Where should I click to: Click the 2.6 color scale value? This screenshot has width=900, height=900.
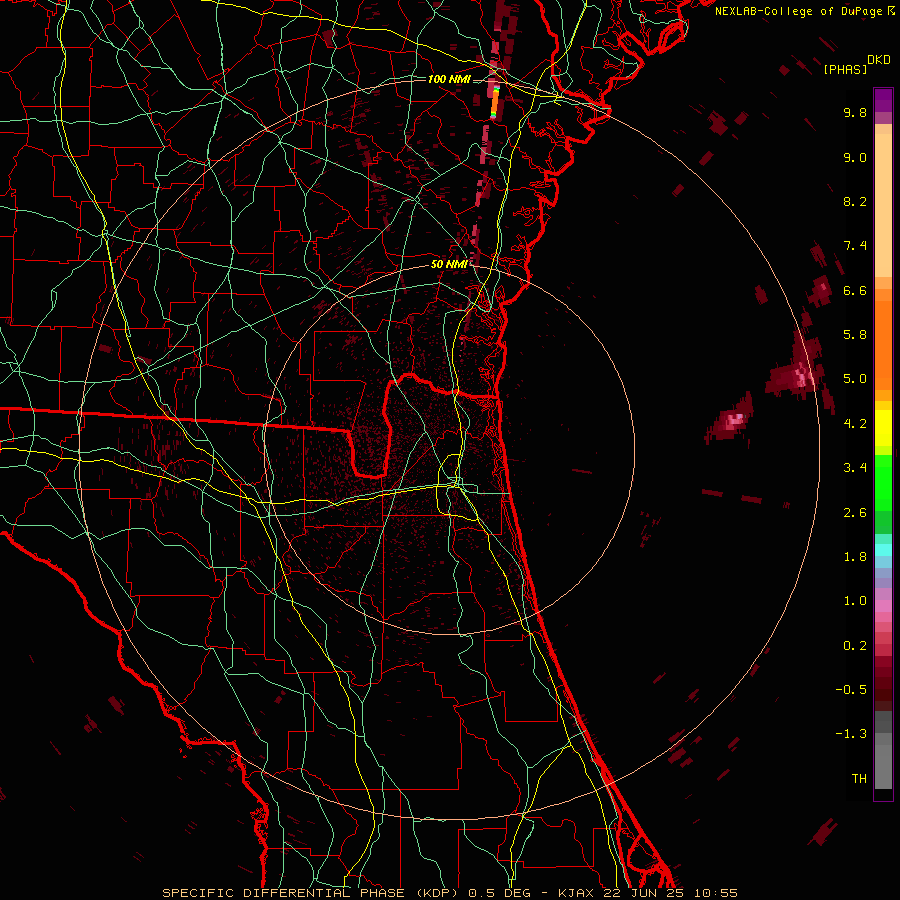tap(855, 513)
